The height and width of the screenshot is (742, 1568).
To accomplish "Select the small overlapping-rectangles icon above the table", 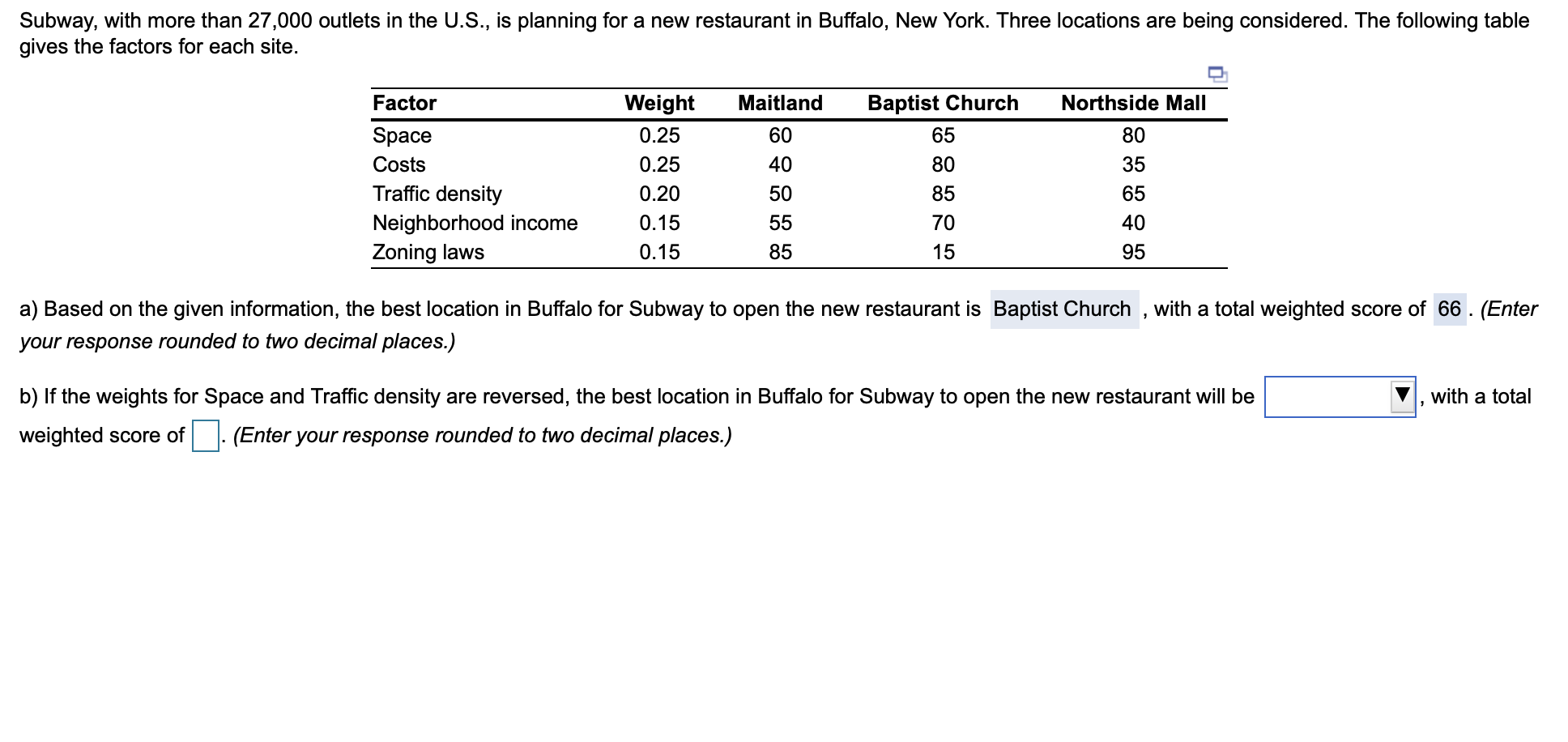I will [1218, 75].
